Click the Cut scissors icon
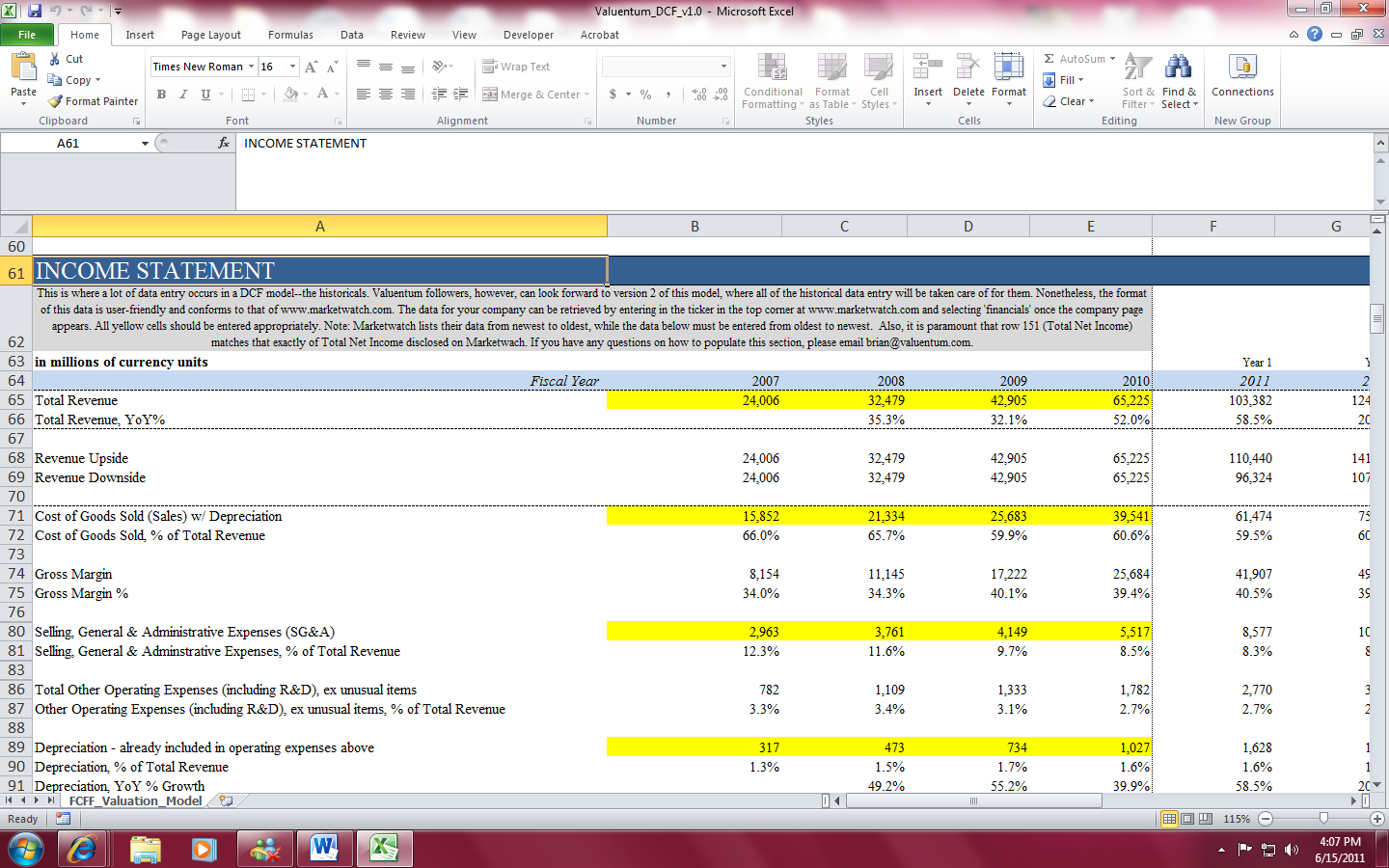Viewport: 1389px width, 868px height. pos(55,59)
